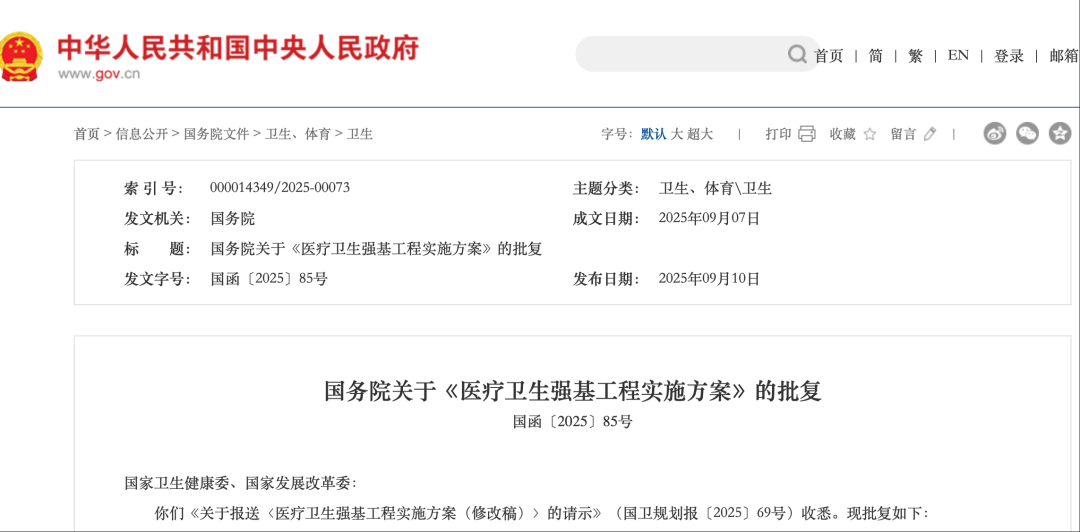Click the national emblem logo
Image resolution: width=1080 pixels, height=532 pixels.
tap(22, 56)
